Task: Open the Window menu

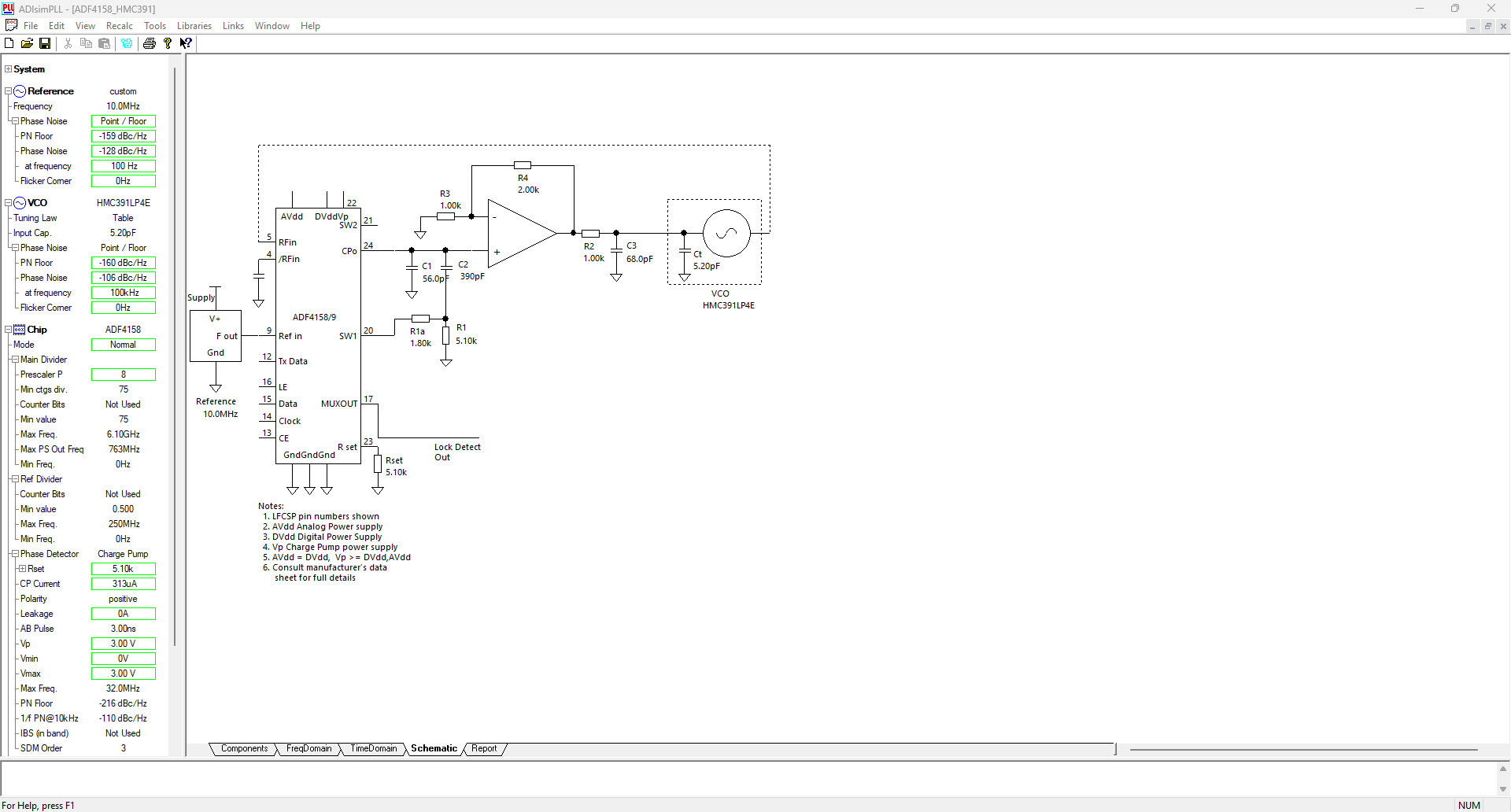Action: click(272, 26)
